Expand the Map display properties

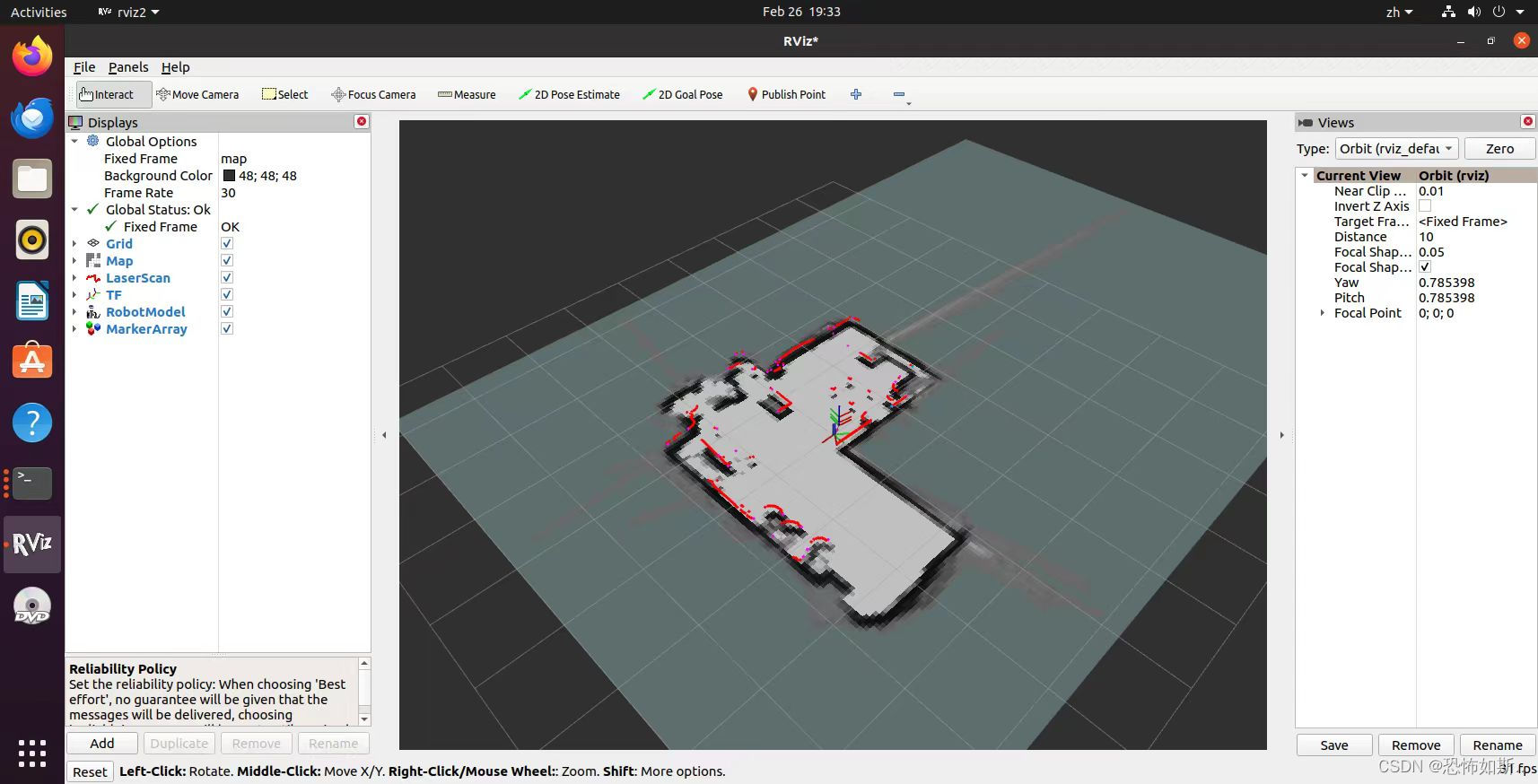pyautogui.click(x=74, y=260)
